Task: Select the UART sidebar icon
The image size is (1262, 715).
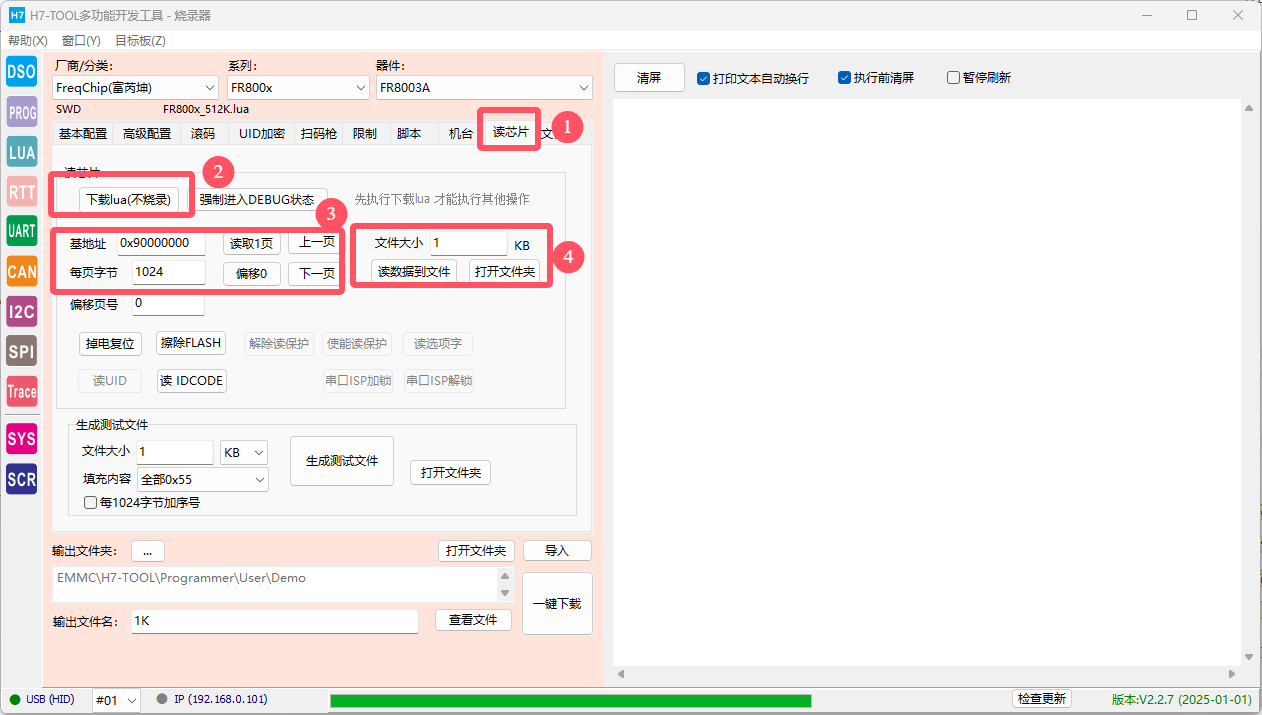Action: click(21, 231)
